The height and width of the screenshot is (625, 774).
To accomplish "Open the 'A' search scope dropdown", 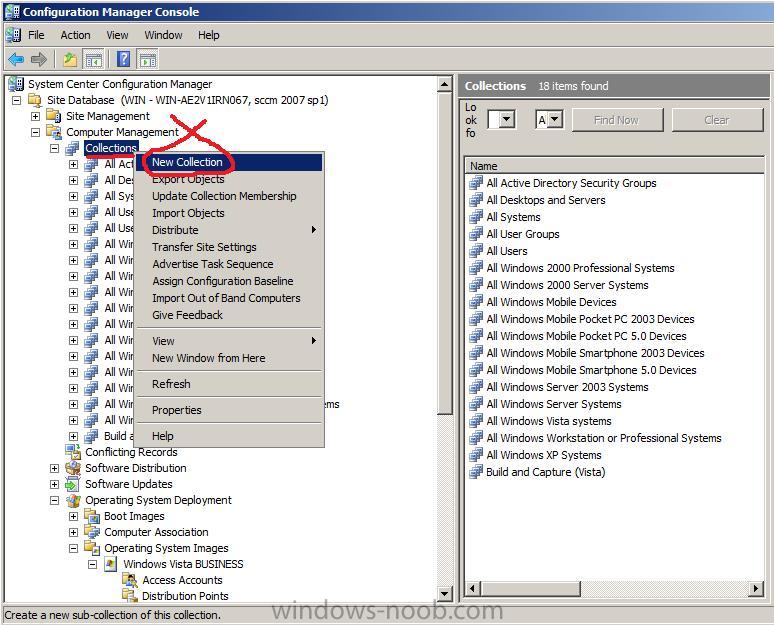I will [x=555, y=119].
